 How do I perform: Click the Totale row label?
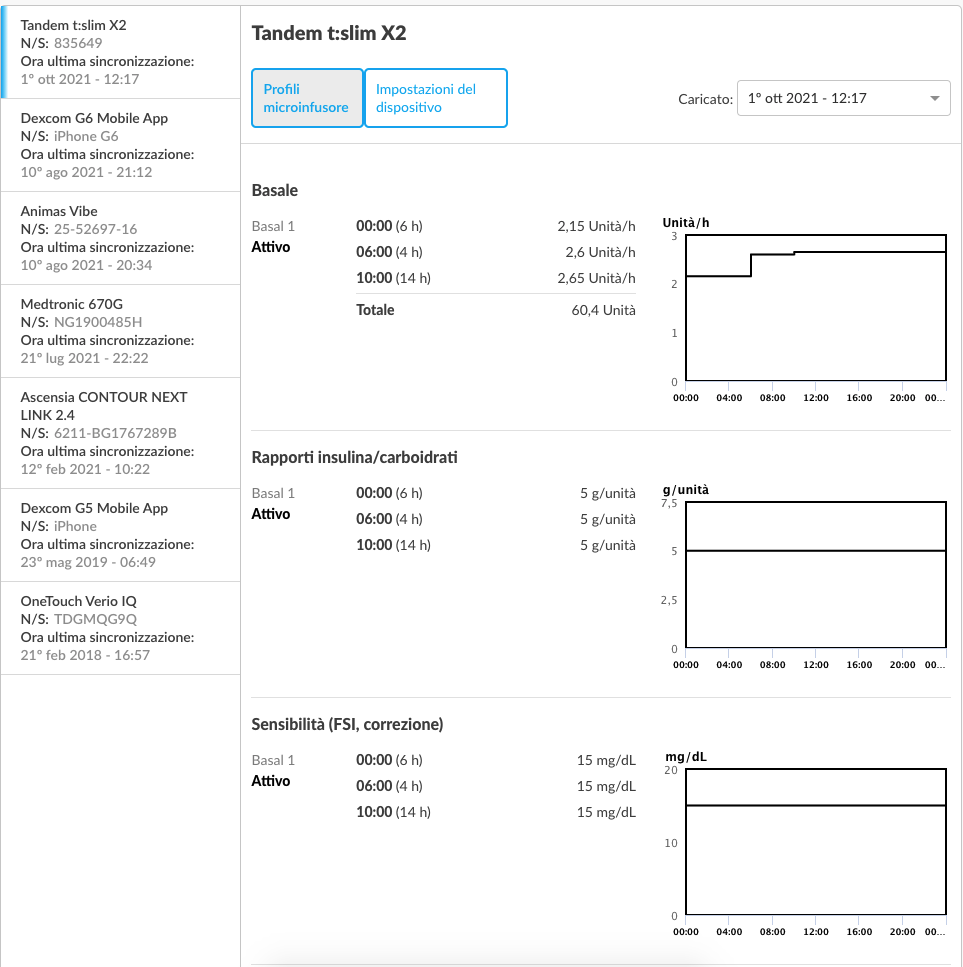tap(375, 310)
